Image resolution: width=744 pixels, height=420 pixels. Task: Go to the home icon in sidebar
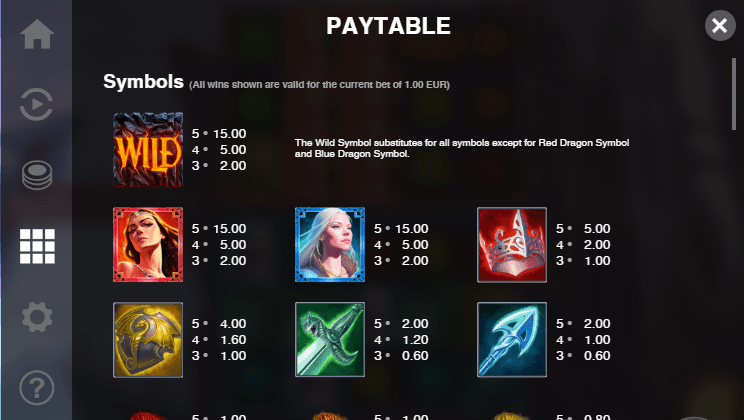pyautogui.click(x=37, y=34)
